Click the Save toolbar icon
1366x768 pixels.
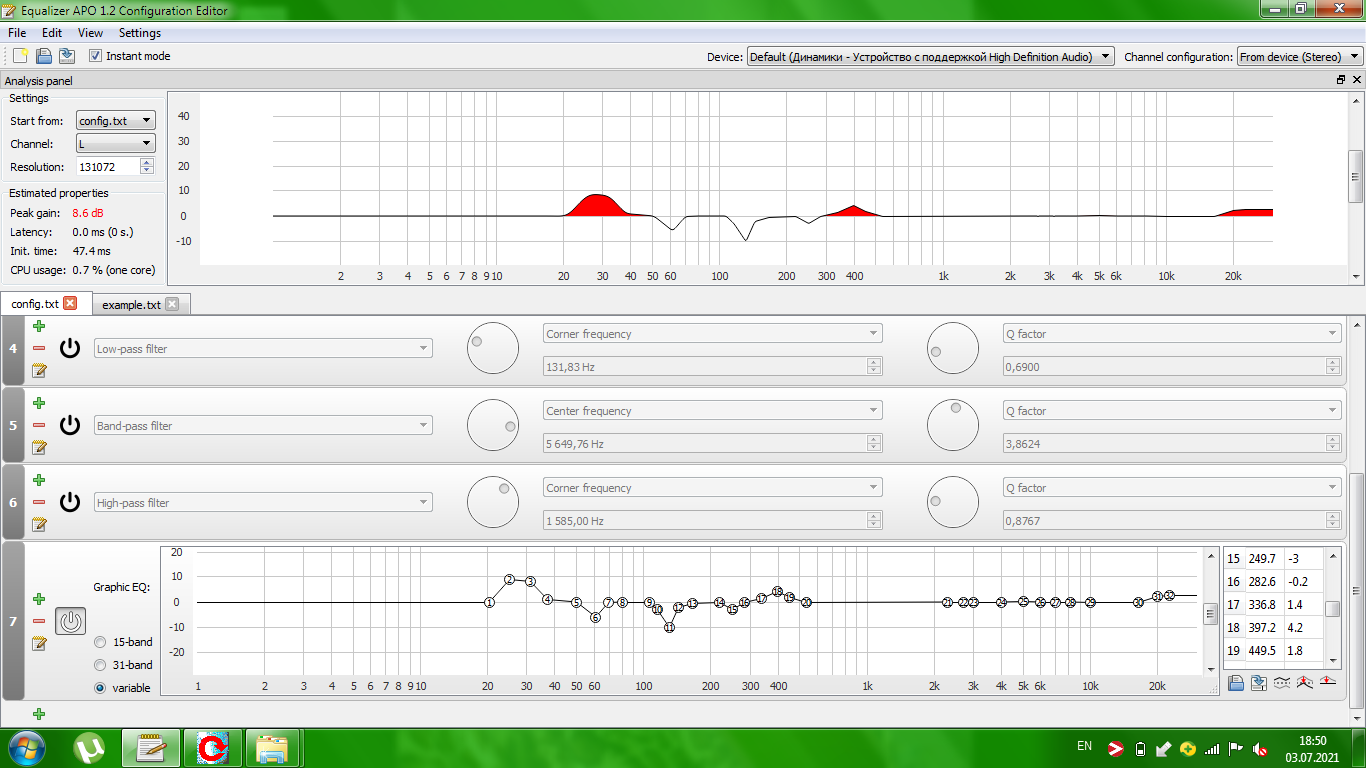click(x=67, y=56)
